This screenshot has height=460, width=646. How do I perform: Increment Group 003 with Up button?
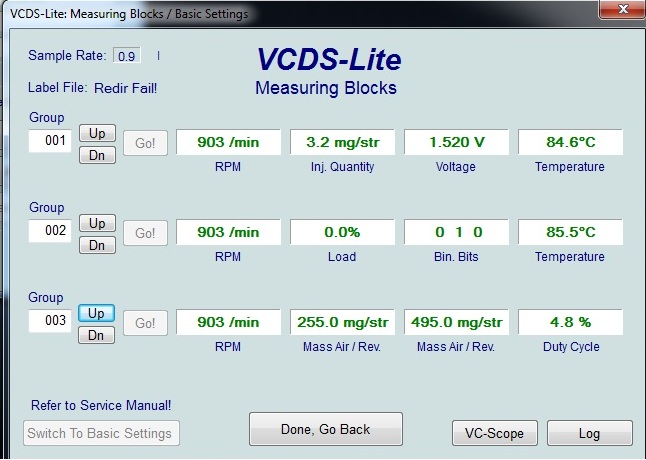coord(97,313)
